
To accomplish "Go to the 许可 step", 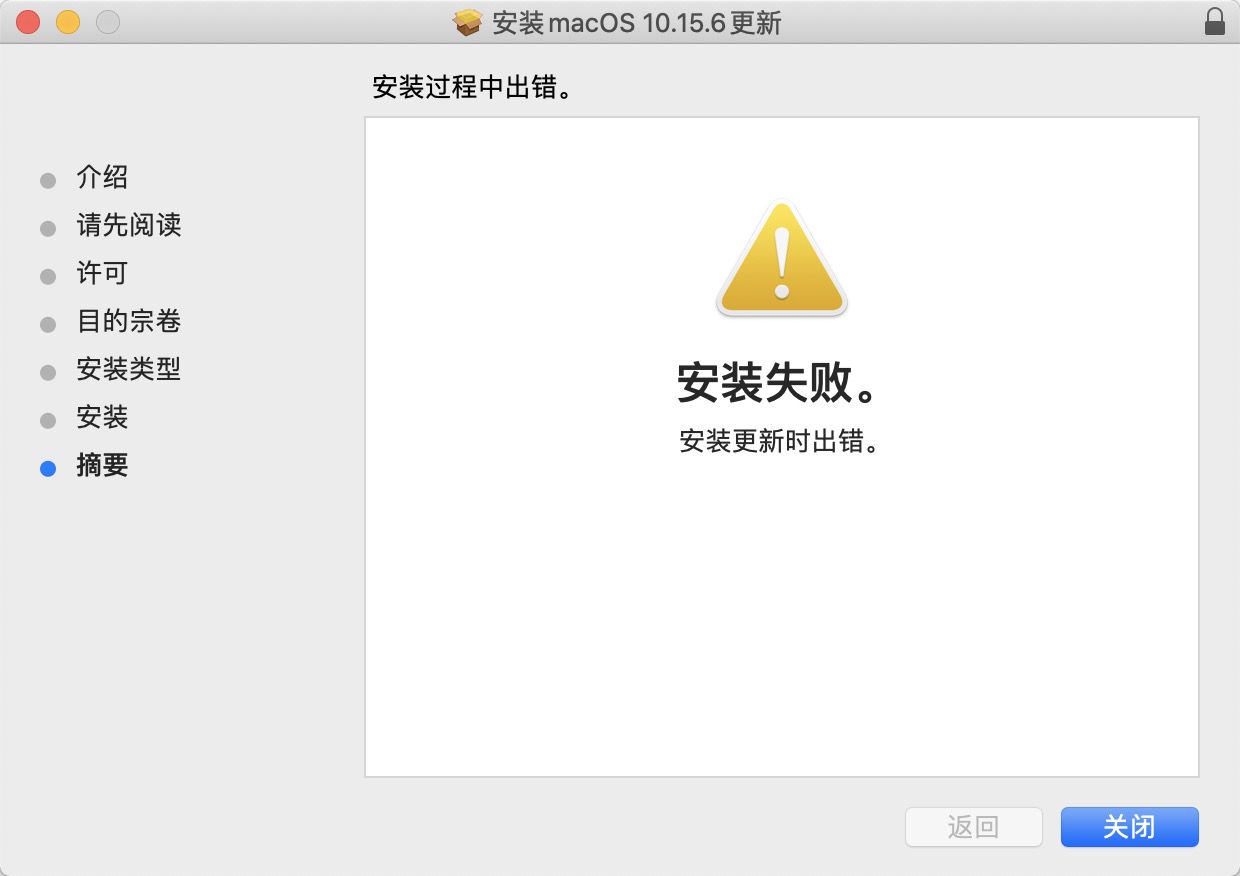I will pyautogui.click(x=102, y=274).
